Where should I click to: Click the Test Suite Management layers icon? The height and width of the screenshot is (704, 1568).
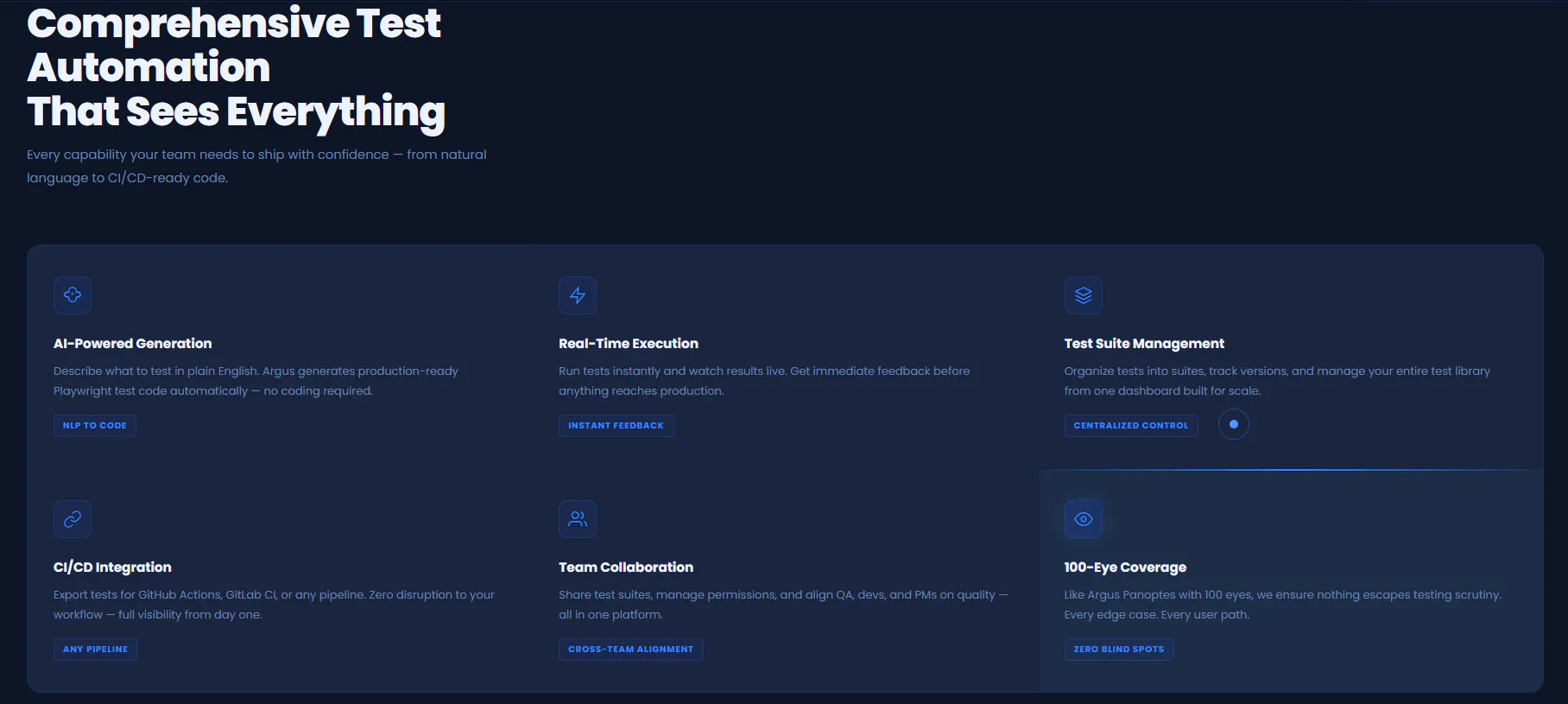point(1084,295)
